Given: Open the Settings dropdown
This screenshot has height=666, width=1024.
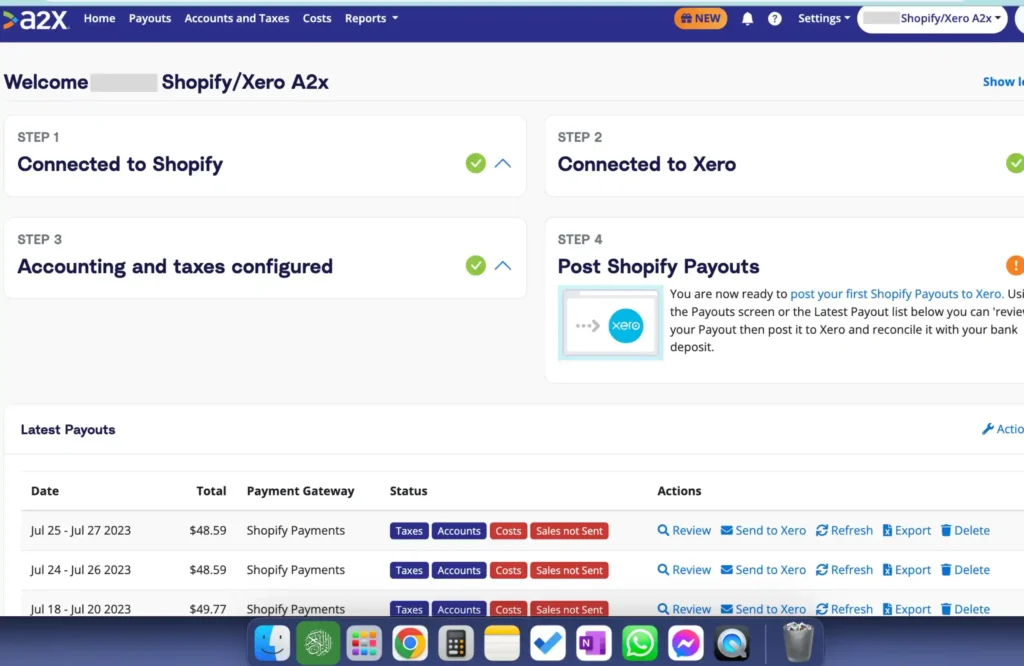Looking at the screenshot, I should [824, 18].
